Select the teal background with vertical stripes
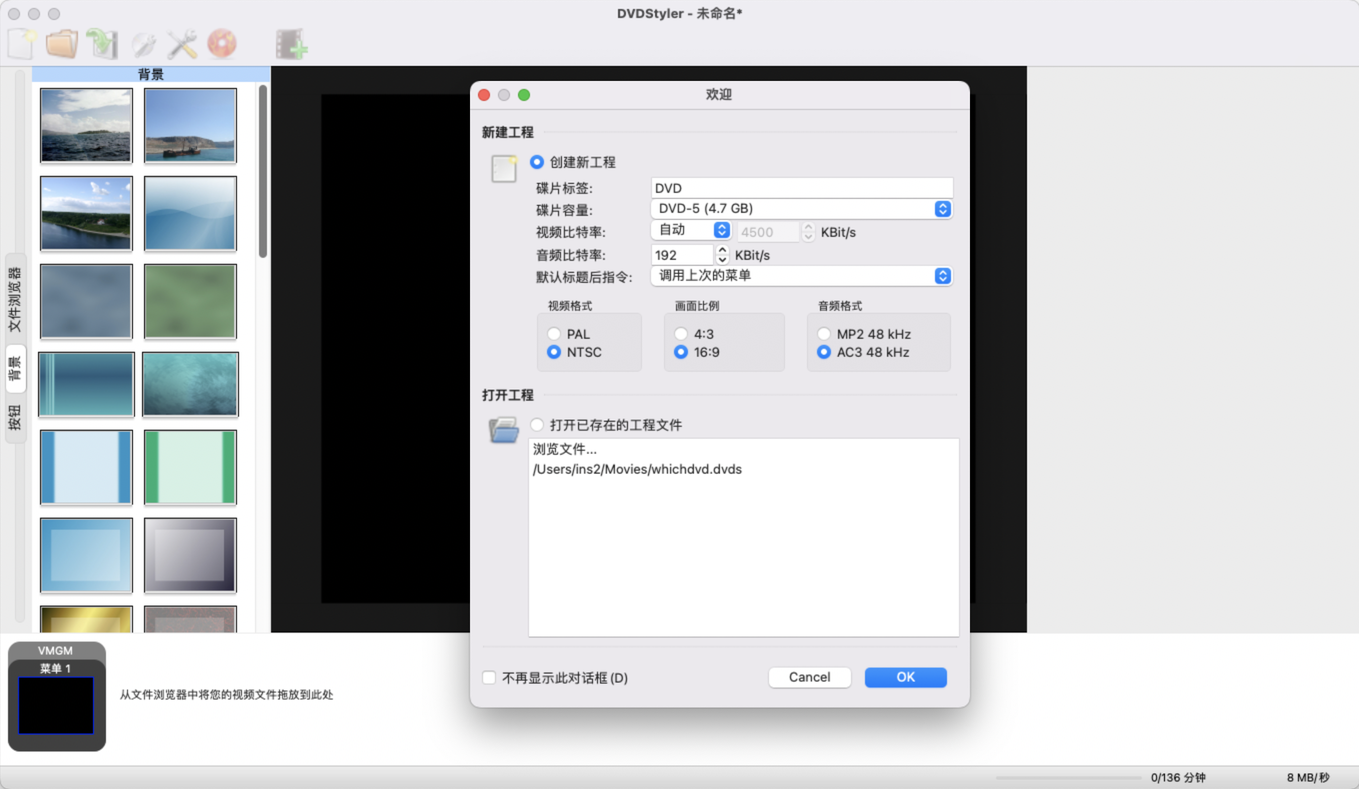 tap(86, 384)
